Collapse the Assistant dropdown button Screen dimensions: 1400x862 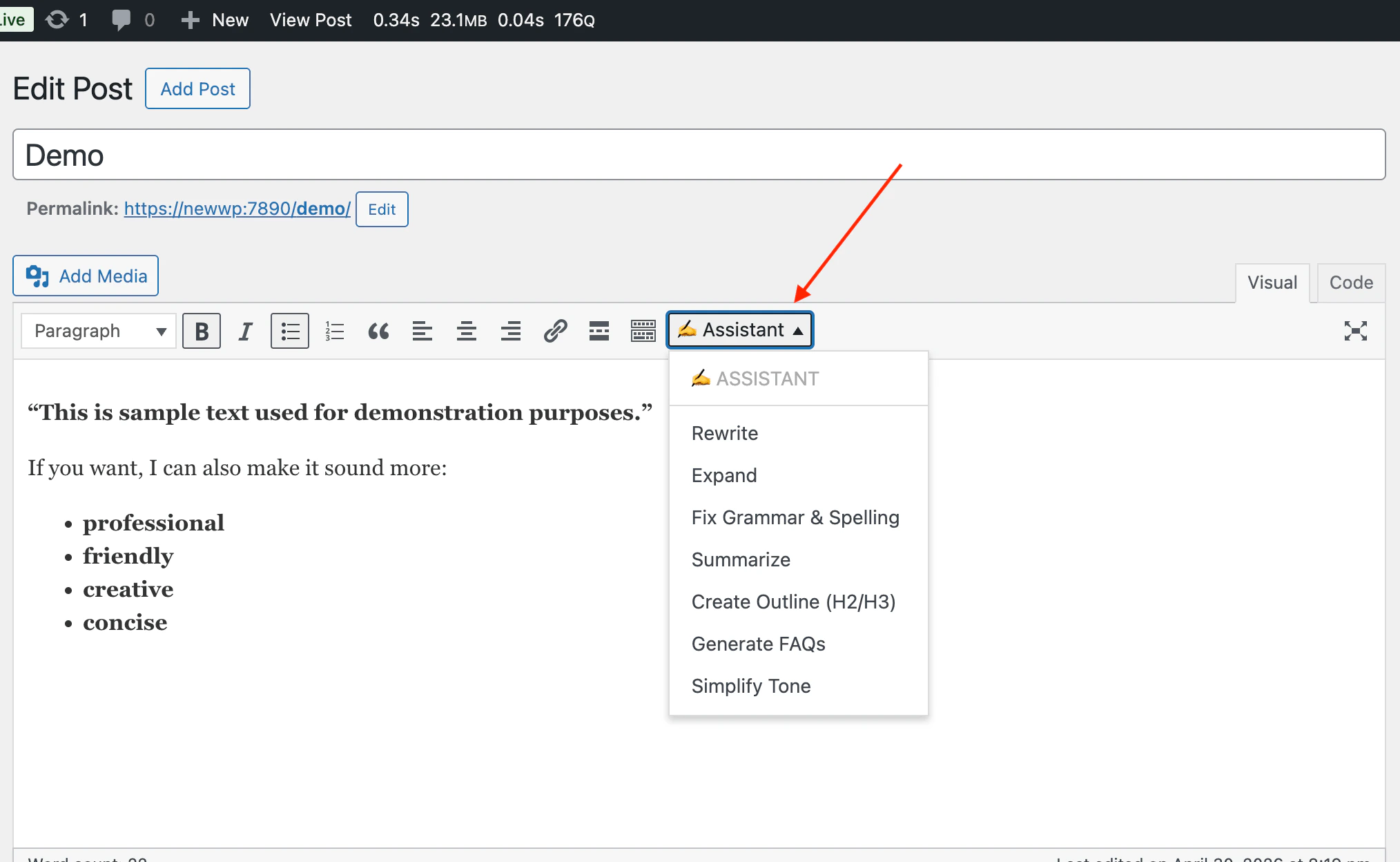(x=740, y=330)
